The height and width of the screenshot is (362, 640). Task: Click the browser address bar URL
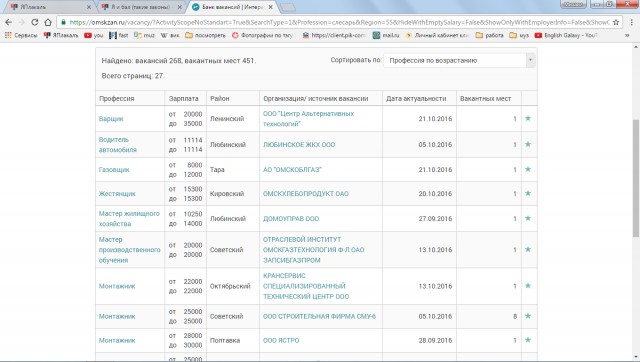point(339,22)
